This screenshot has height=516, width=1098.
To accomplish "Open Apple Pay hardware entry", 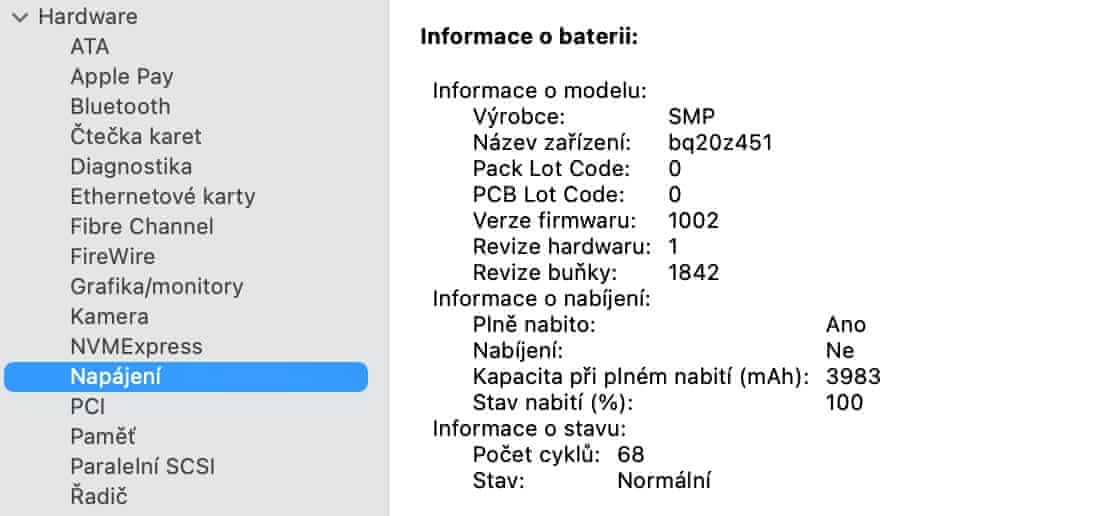I will point(121,76).
